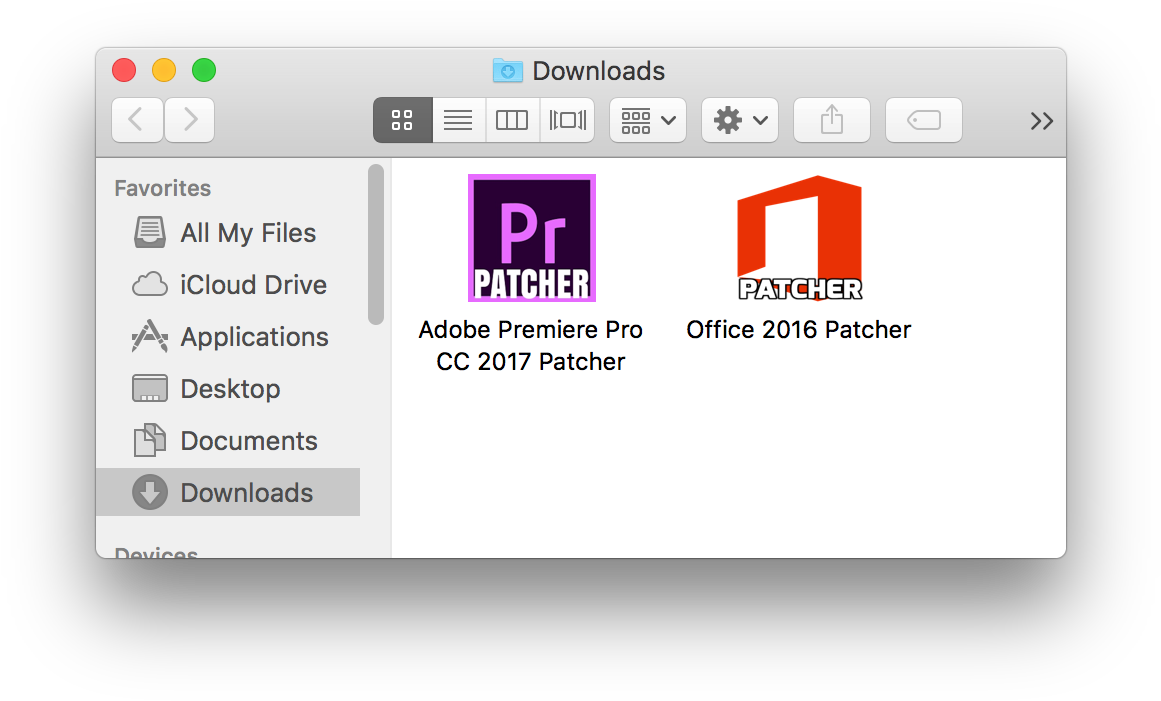1161x701 pixels.
Task: Open the Adobe Premiere Pro Patcher icon
Action: pyautogui.click(x=532, y=238)
